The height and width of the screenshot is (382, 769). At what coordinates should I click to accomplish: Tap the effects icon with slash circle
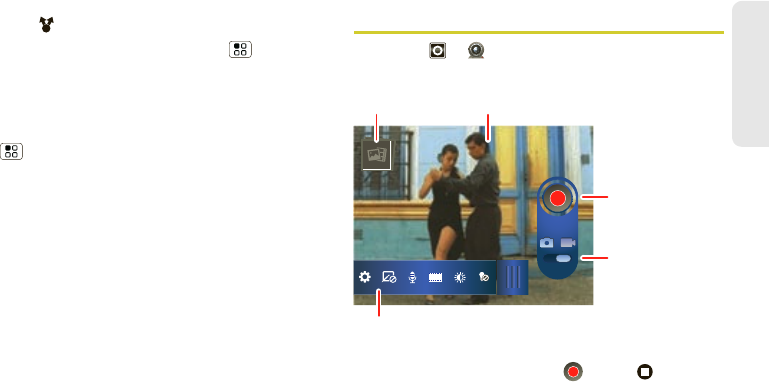coord(389,277)
